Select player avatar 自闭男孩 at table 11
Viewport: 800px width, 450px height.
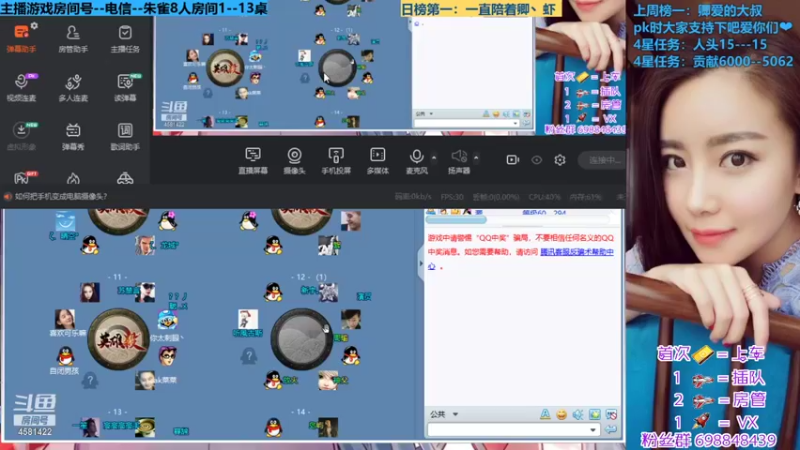(65, 355)
